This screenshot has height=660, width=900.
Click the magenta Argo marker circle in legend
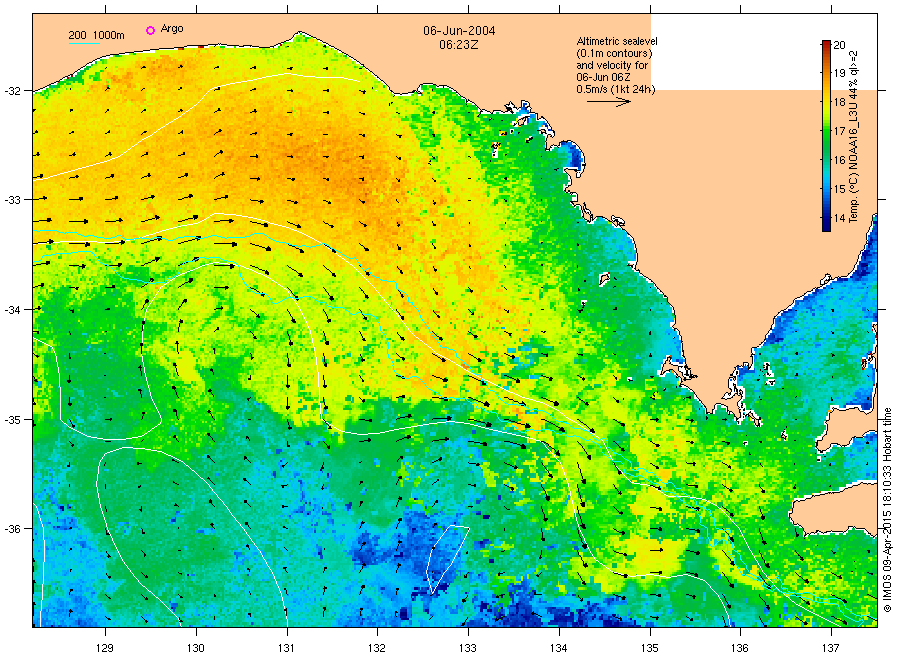click(x=150, y=30)
